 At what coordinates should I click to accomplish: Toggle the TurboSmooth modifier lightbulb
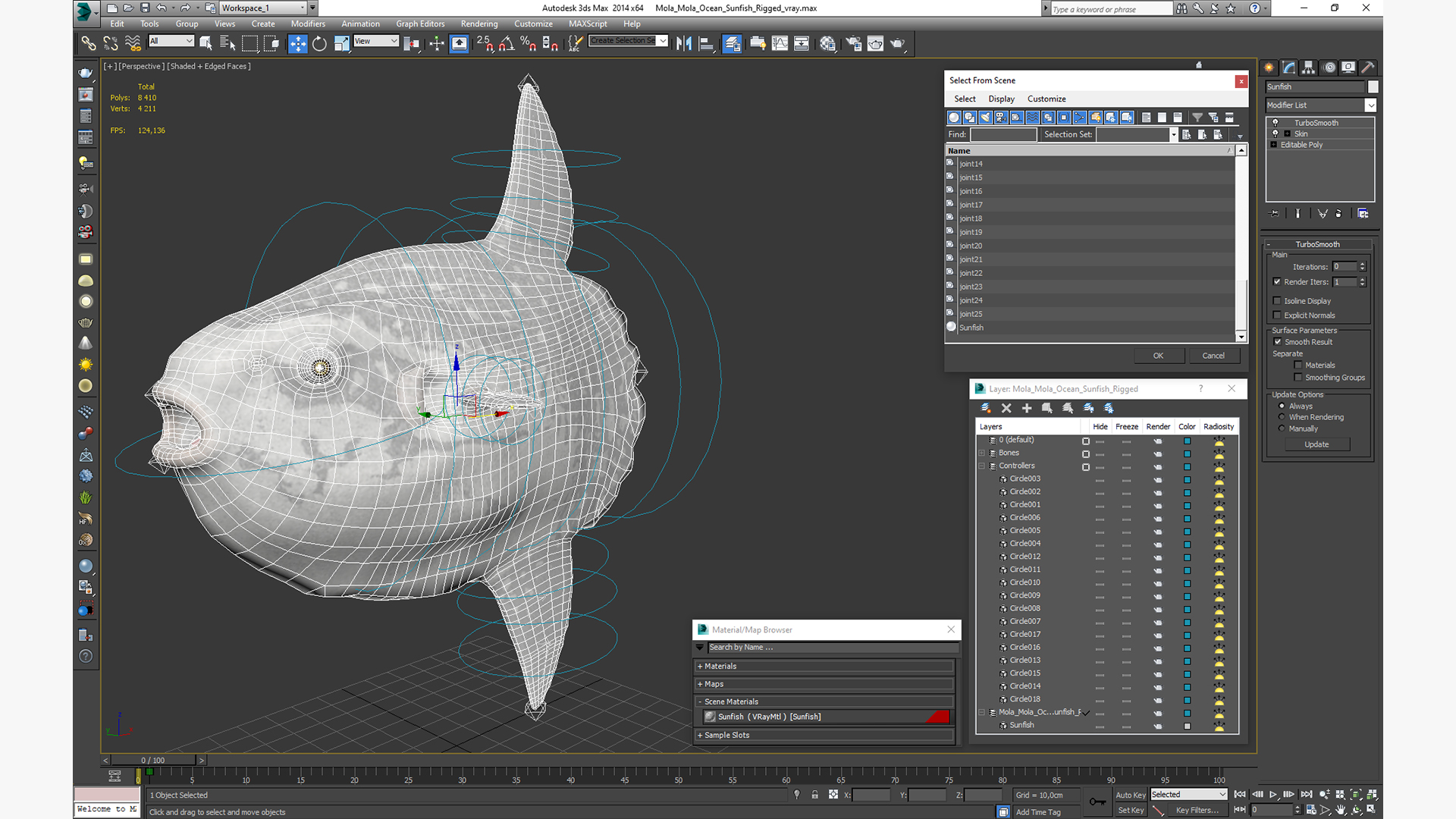[1275, 123]
